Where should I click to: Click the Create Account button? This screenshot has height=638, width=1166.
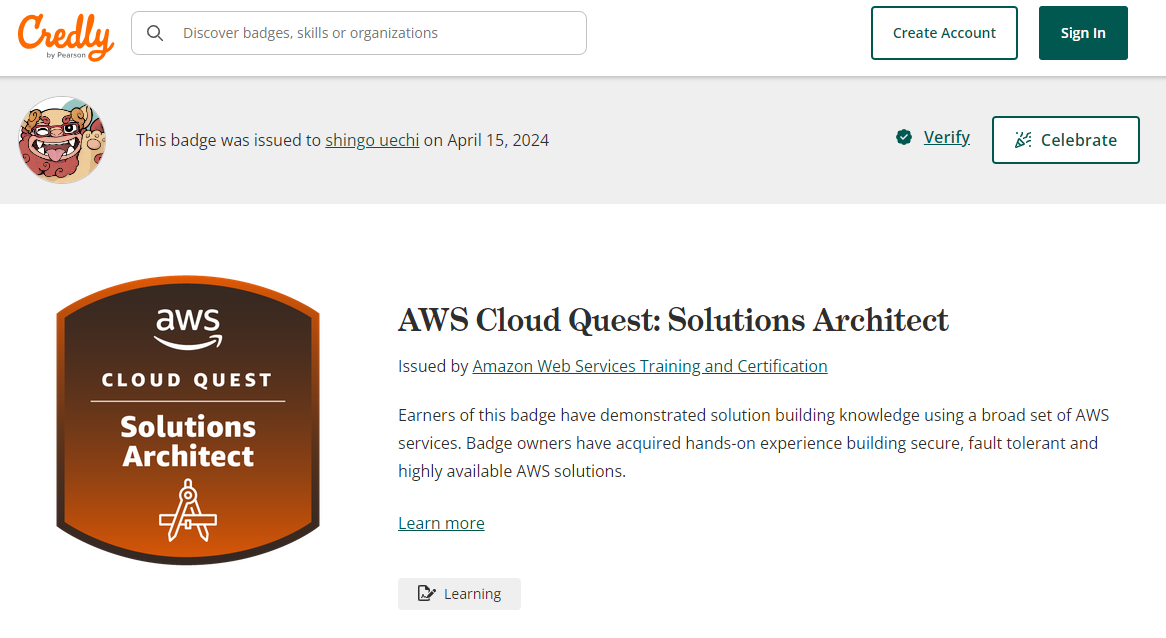click(x=944, y=33)
